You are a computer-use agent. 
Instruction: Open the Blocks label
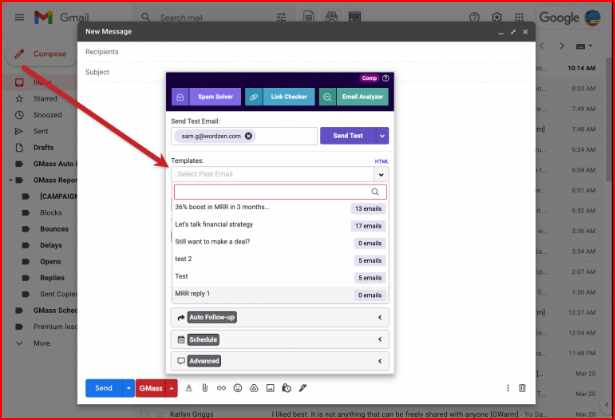(51, 213)
